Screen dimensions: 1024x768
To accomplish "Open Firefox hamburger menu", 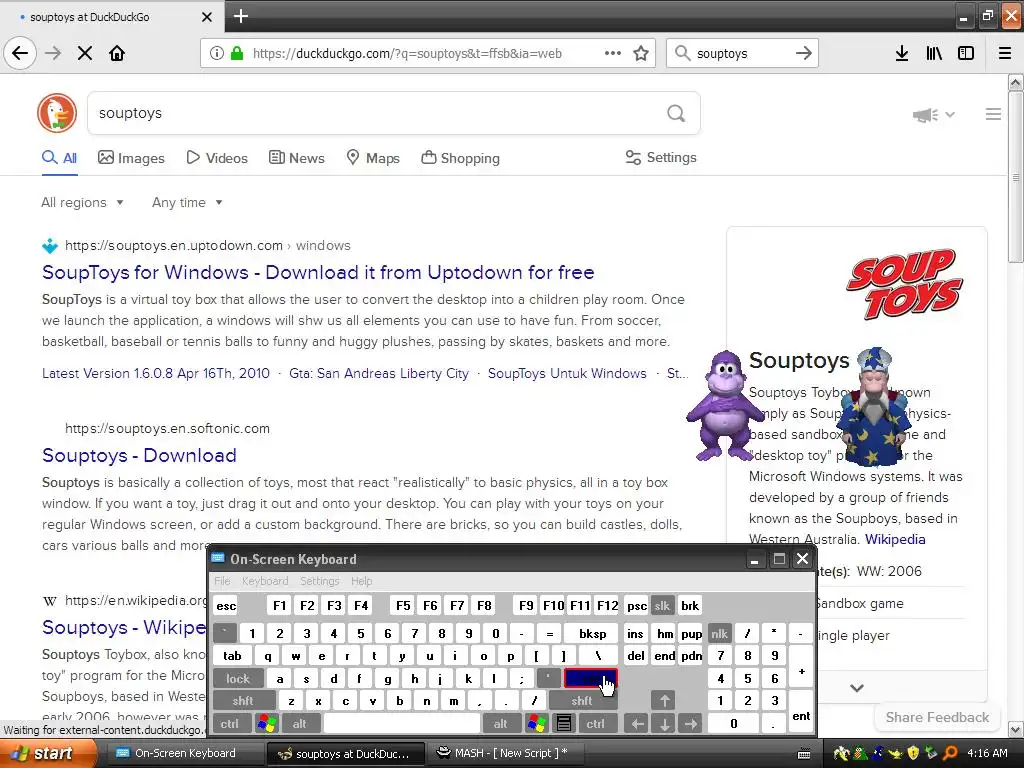I will click(1005, 54).
